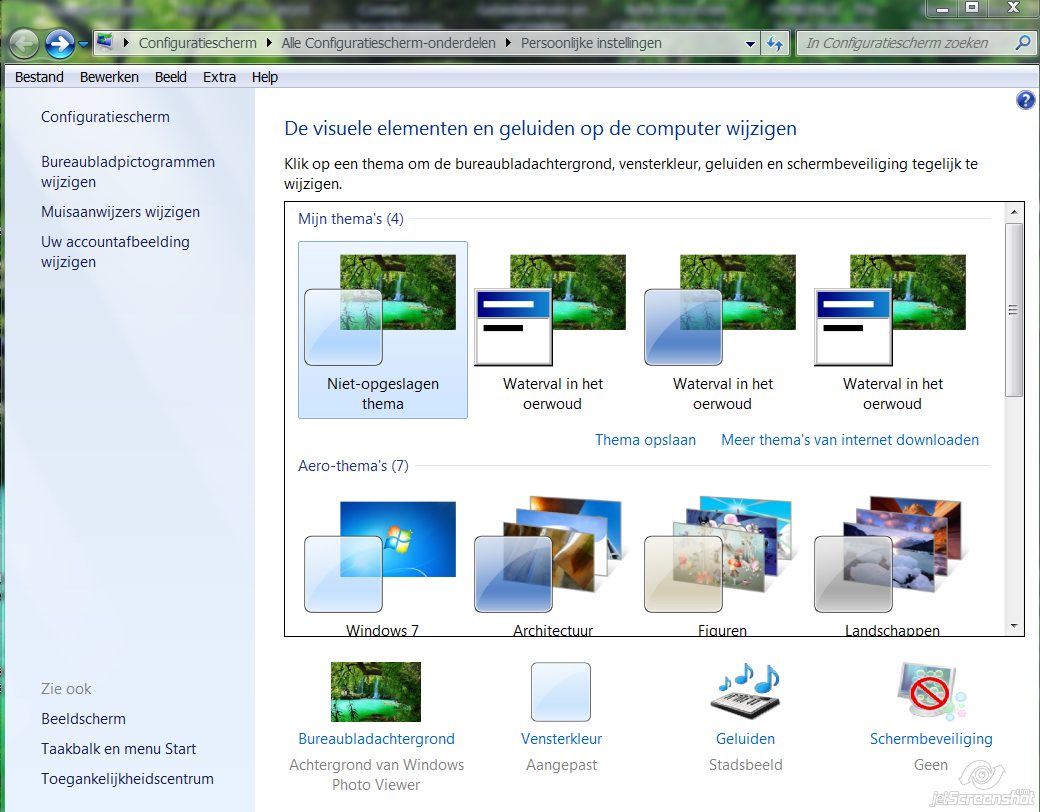Open the Bestand menu
The image size is (1040, 812).
point(39,77)
